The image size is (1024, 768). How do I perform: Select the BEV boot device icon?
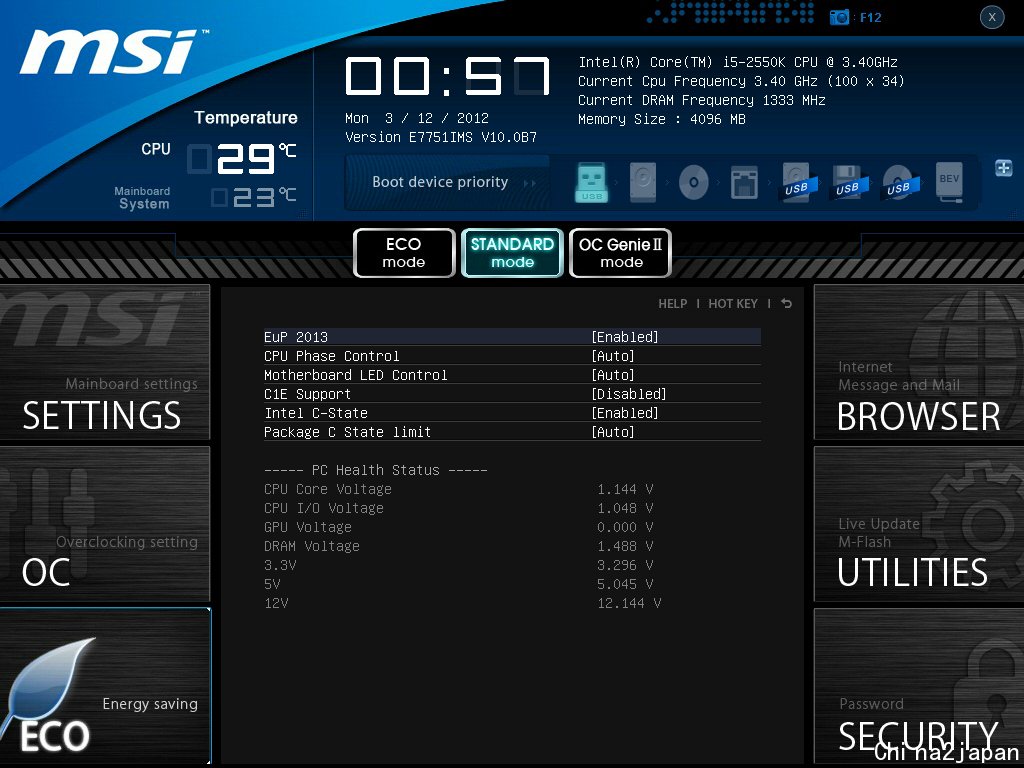coord(950,182)
